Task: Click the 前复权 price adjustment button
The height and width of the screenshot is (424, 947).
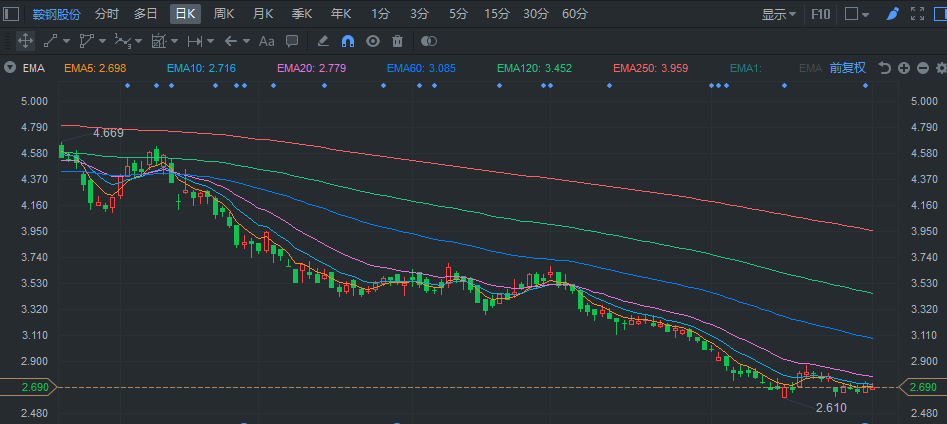Action: tap(848, 68)
